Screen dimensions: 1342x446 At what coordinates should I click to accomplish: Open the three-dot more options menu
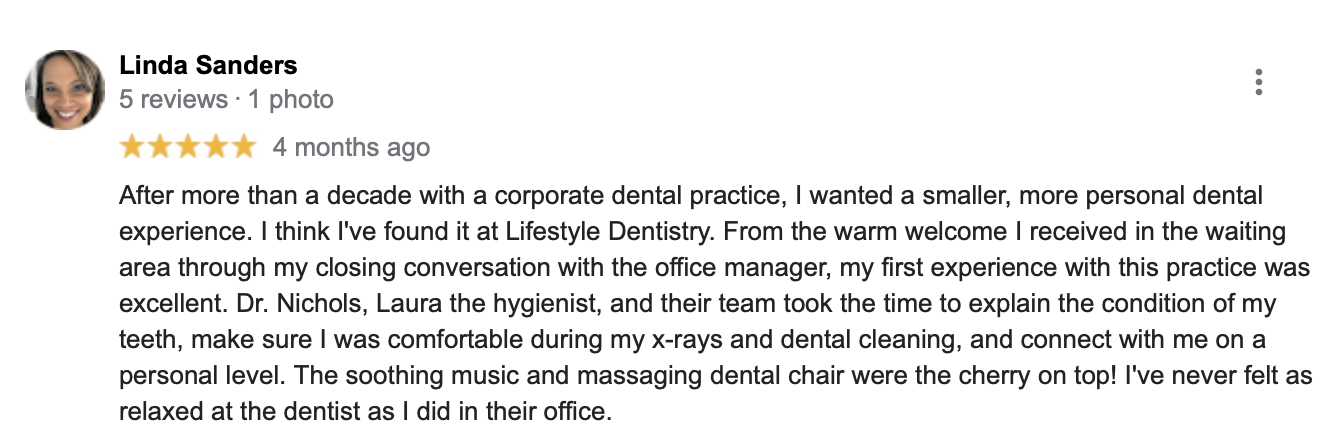click(1258, 82)
